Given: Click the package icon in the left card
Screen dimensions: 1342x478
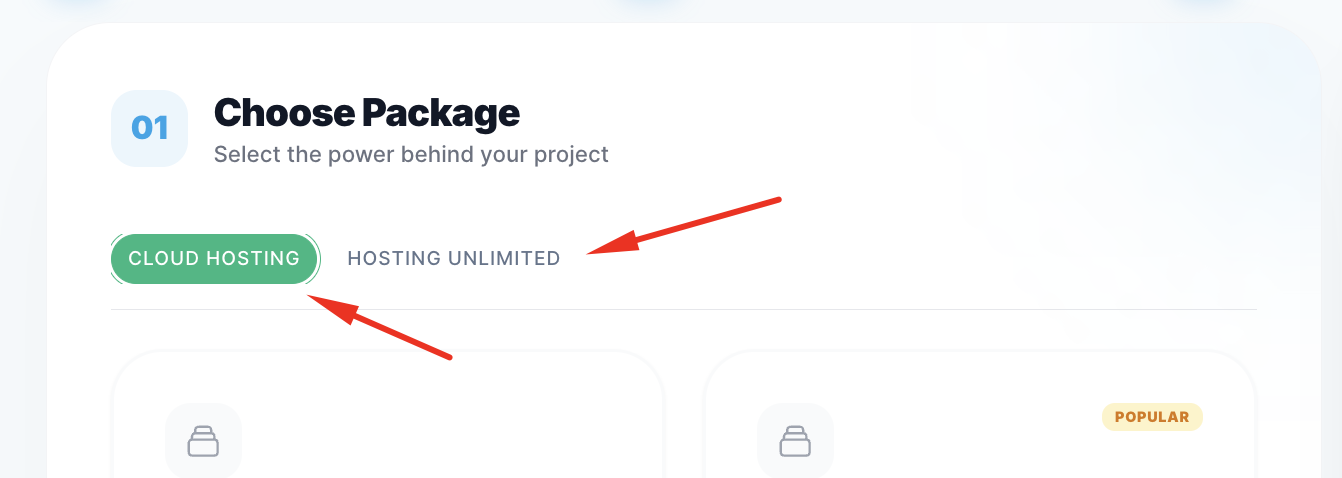Looking at the screenshot, I should [x=203, y=441].
